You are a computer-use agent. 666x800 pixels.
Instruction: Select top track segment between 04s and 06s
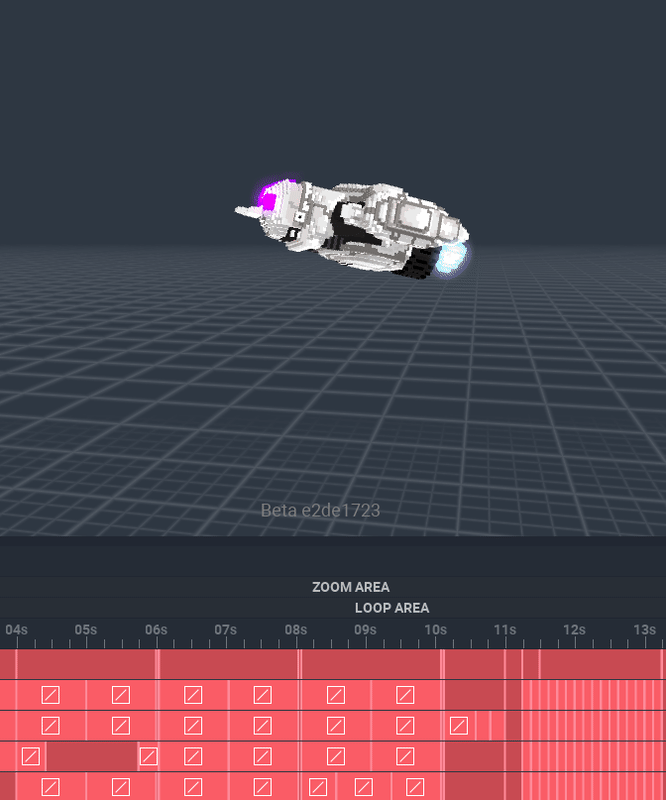coord(86,664)
